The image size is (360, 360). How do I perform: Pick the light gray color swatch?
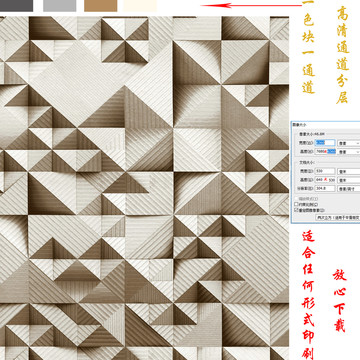(59, 6)
